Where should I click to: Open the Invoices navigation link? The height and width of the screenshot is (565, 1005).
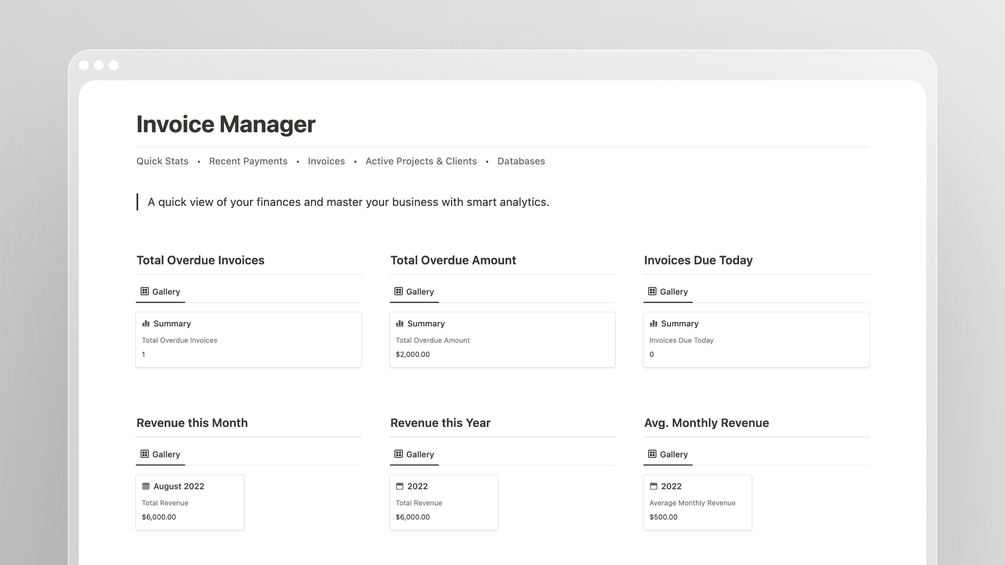click(x=326, y=161)
